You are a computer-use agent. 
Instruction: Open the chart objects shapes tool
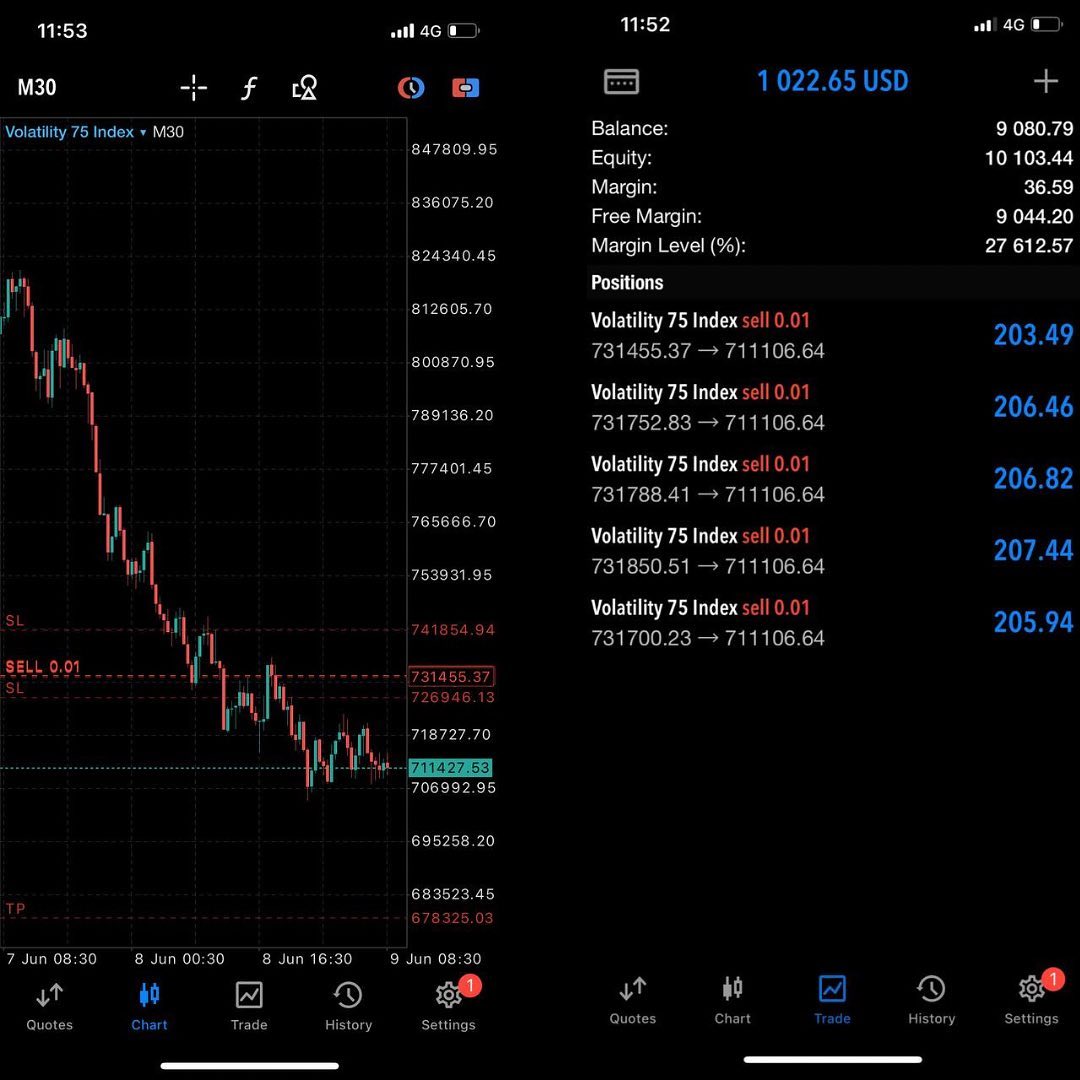[x=304, y=87]
